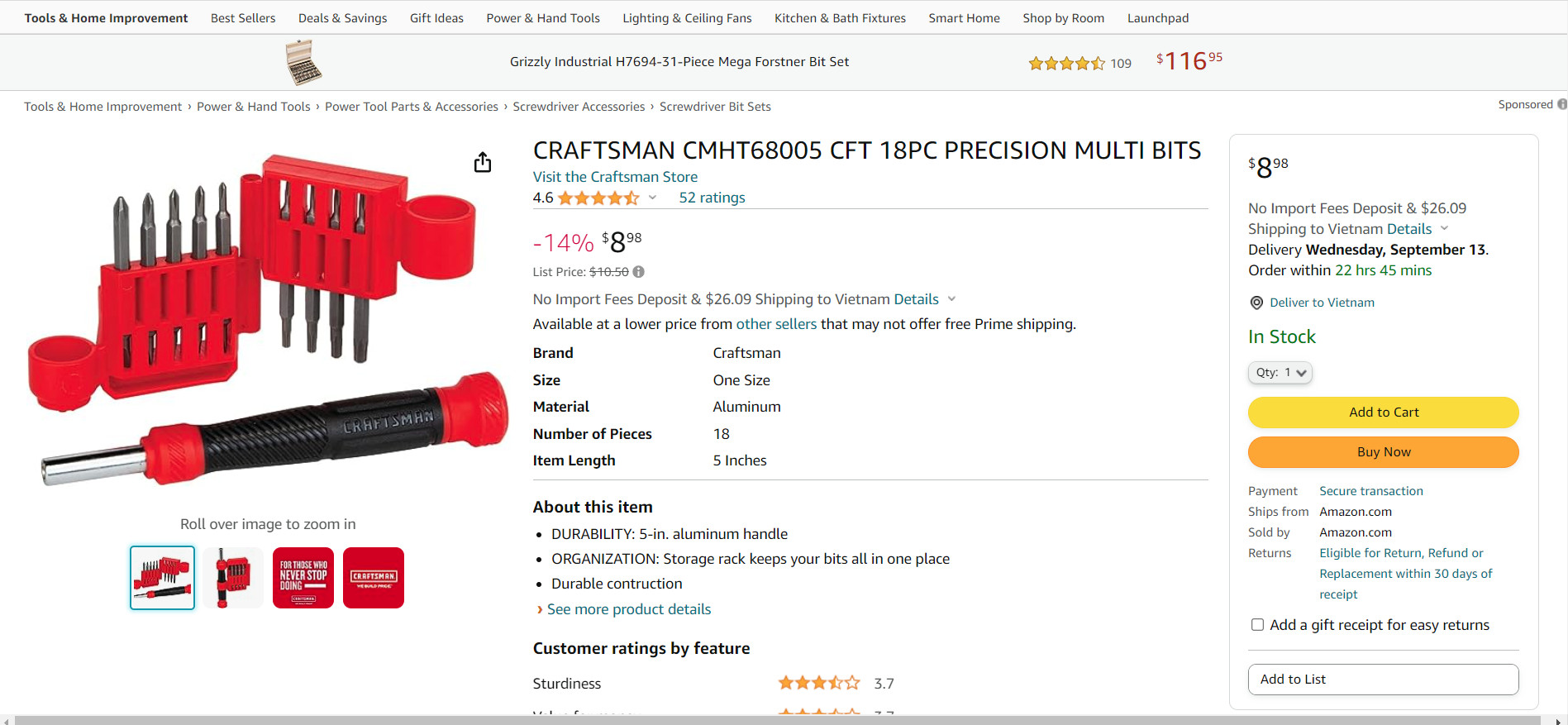Select the second product thumbnail
The image size is (1568, 725).
(x=233, y=578)
